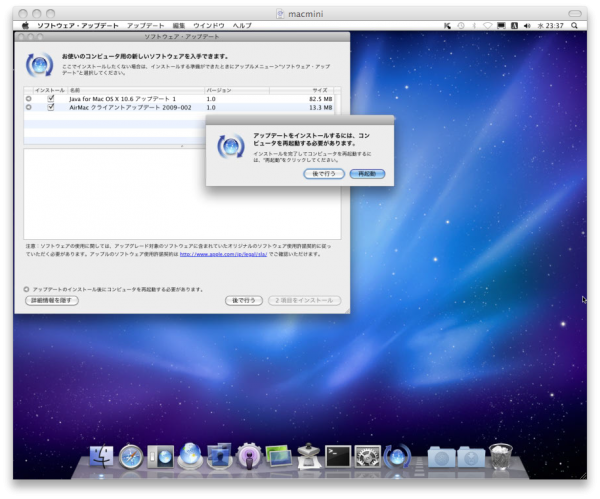Launch Safari from the dock

pyautogui.click(x=131, y=457)
